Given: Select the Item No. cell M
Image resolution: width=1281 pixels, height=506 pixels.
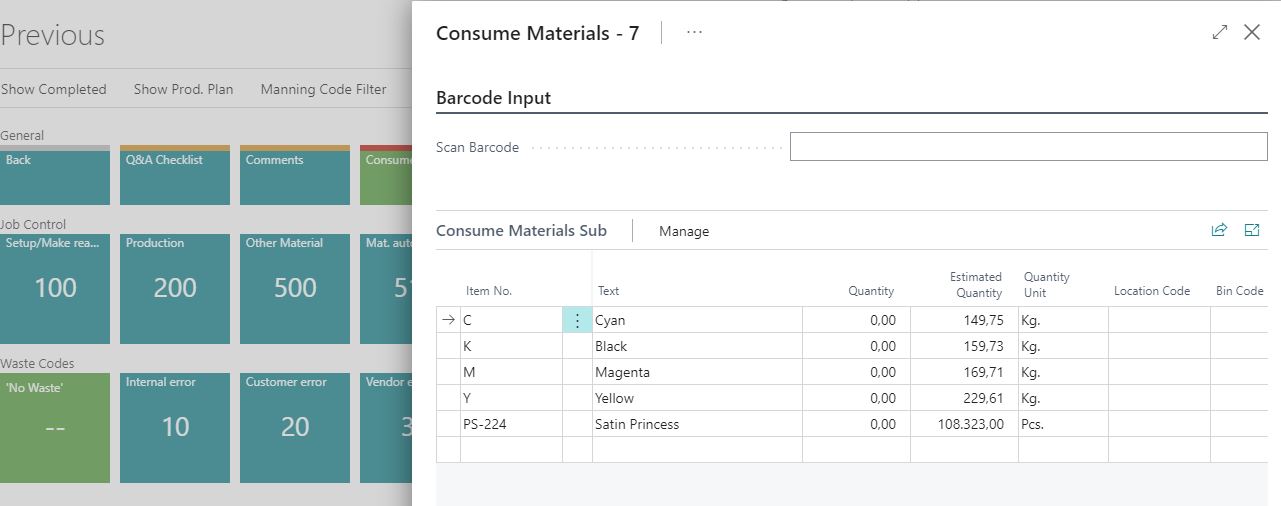Looking at the screenshot, I should pyautogui.click(x=511, y=372).
